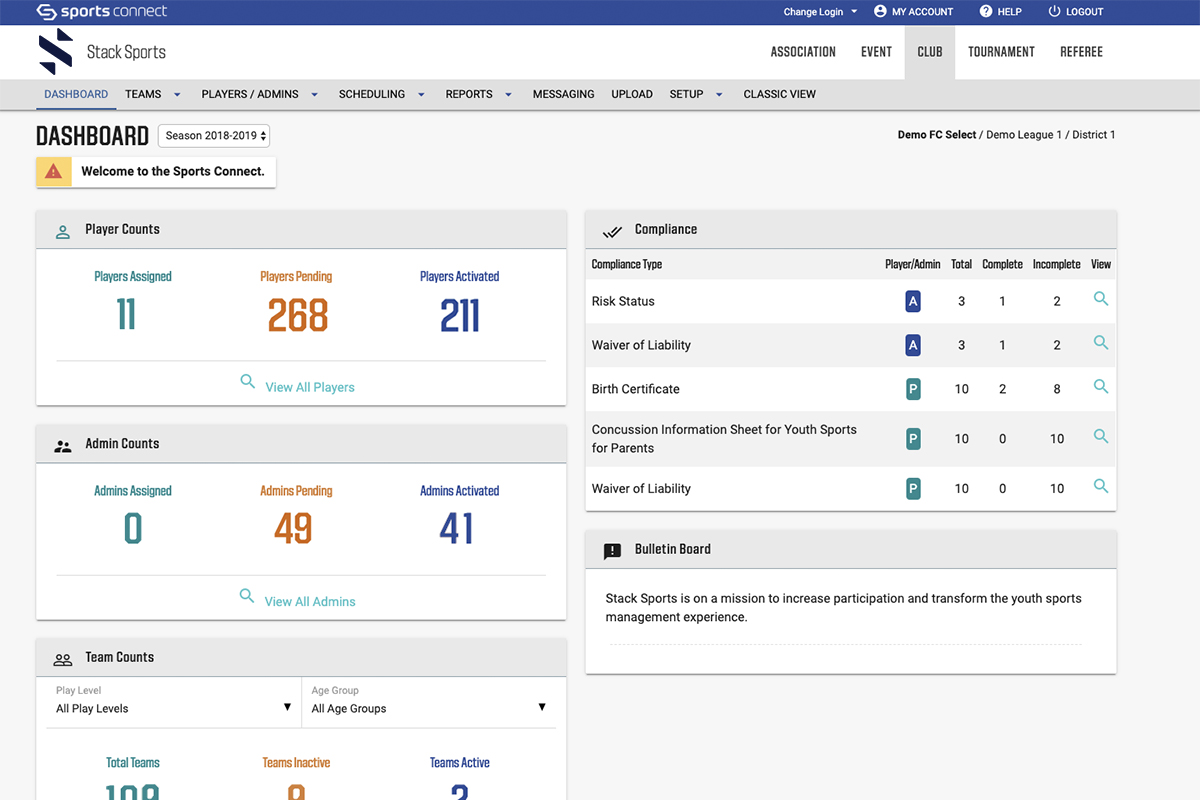Expand the Setup menu arrow
Image resolution: width=1200 pixels, height=800 pixels.
click(x=719, y=95)
